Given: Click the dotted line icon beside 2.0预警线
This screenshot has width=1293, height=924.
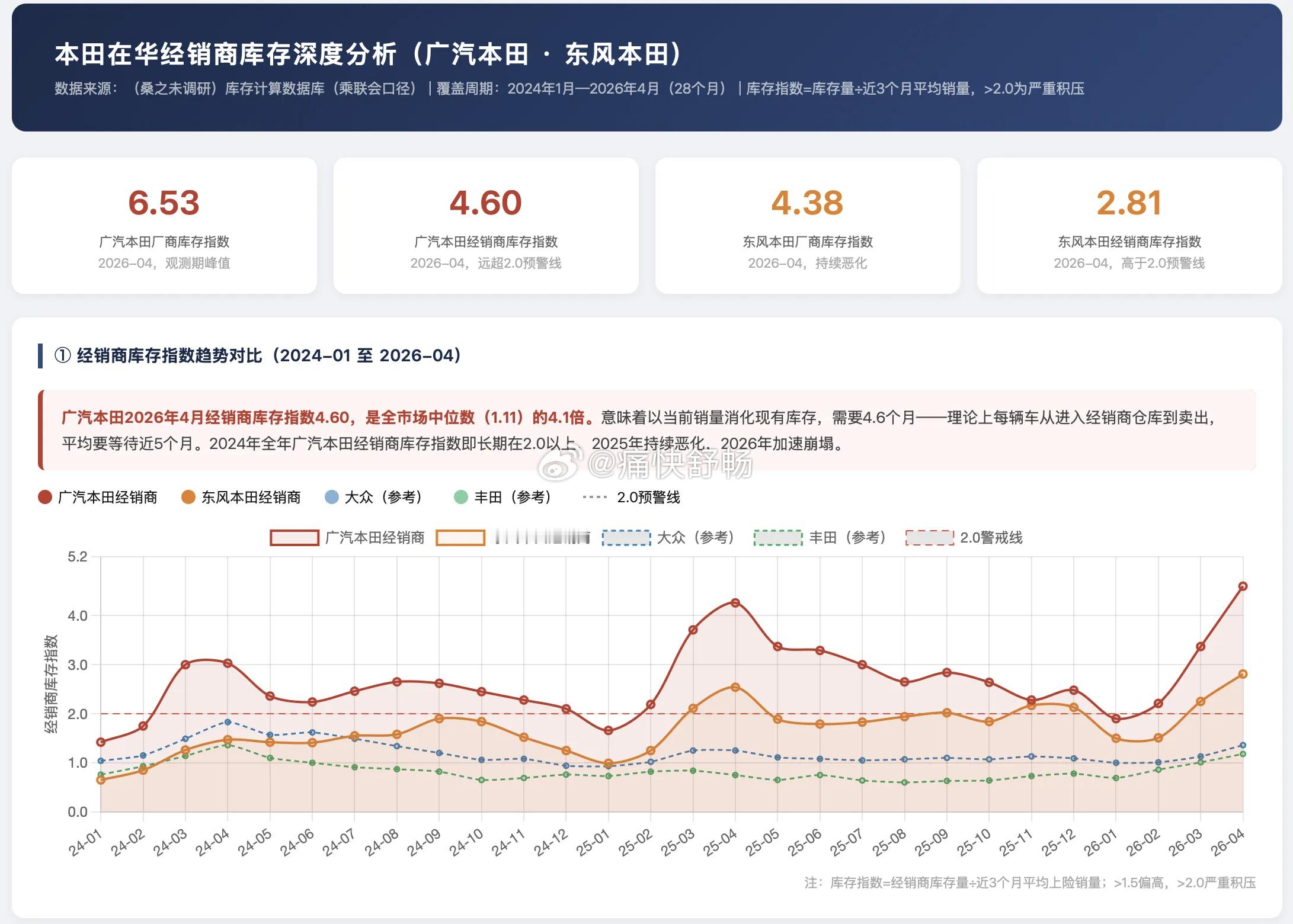Looking at the screenshot, I should point(595,497).
